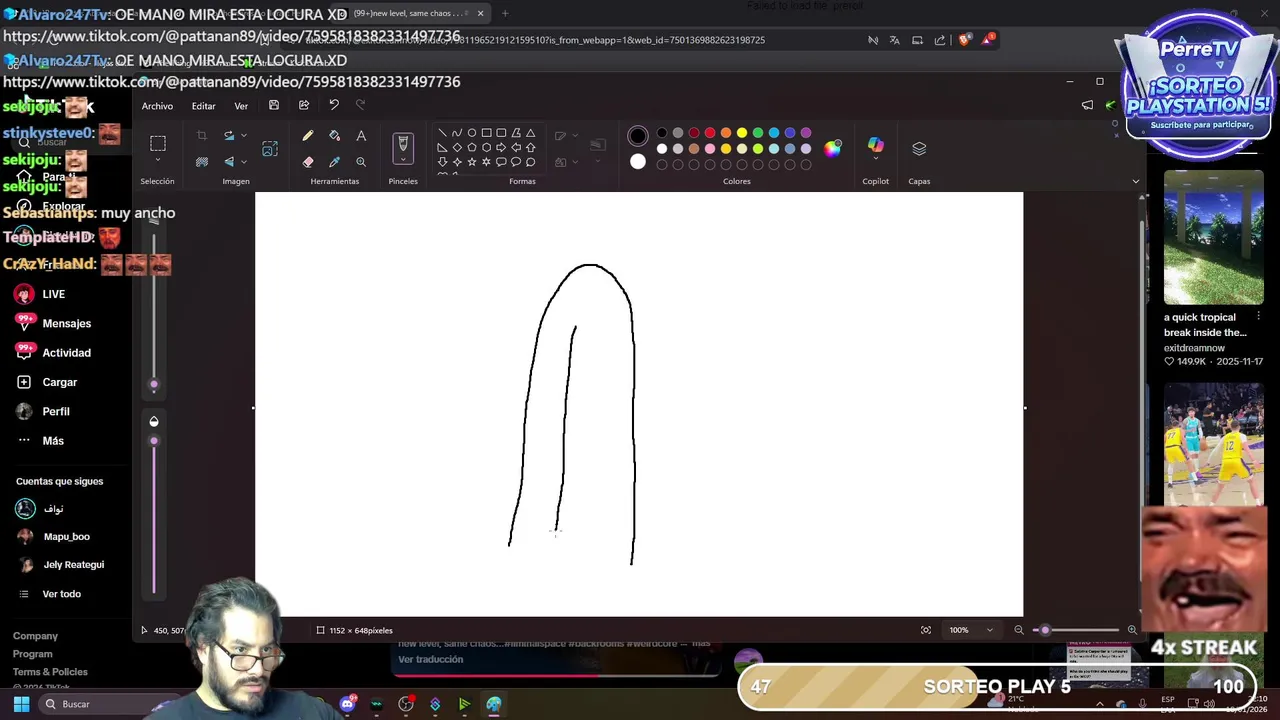Undo the last stroke
Image resolution: width=1280 pixels, height=720 pixels.
(x=334, y=105)
